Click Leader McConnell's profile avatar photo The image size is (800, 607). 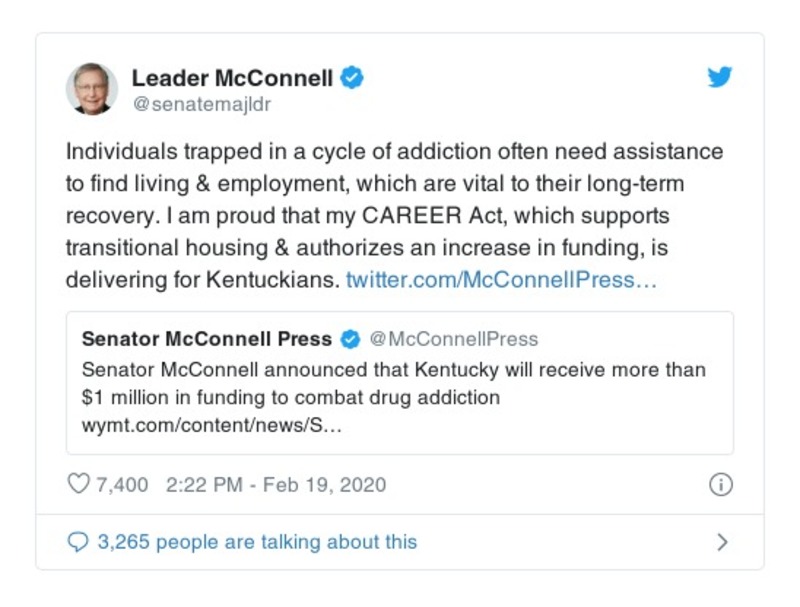tap(92, 88)
